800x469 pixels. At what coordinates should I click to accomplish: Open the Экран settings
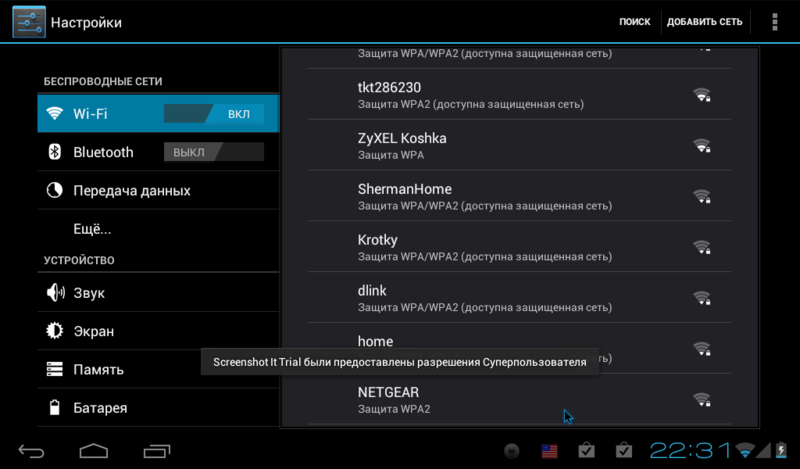pyautogui.click(x=158, y=331)
